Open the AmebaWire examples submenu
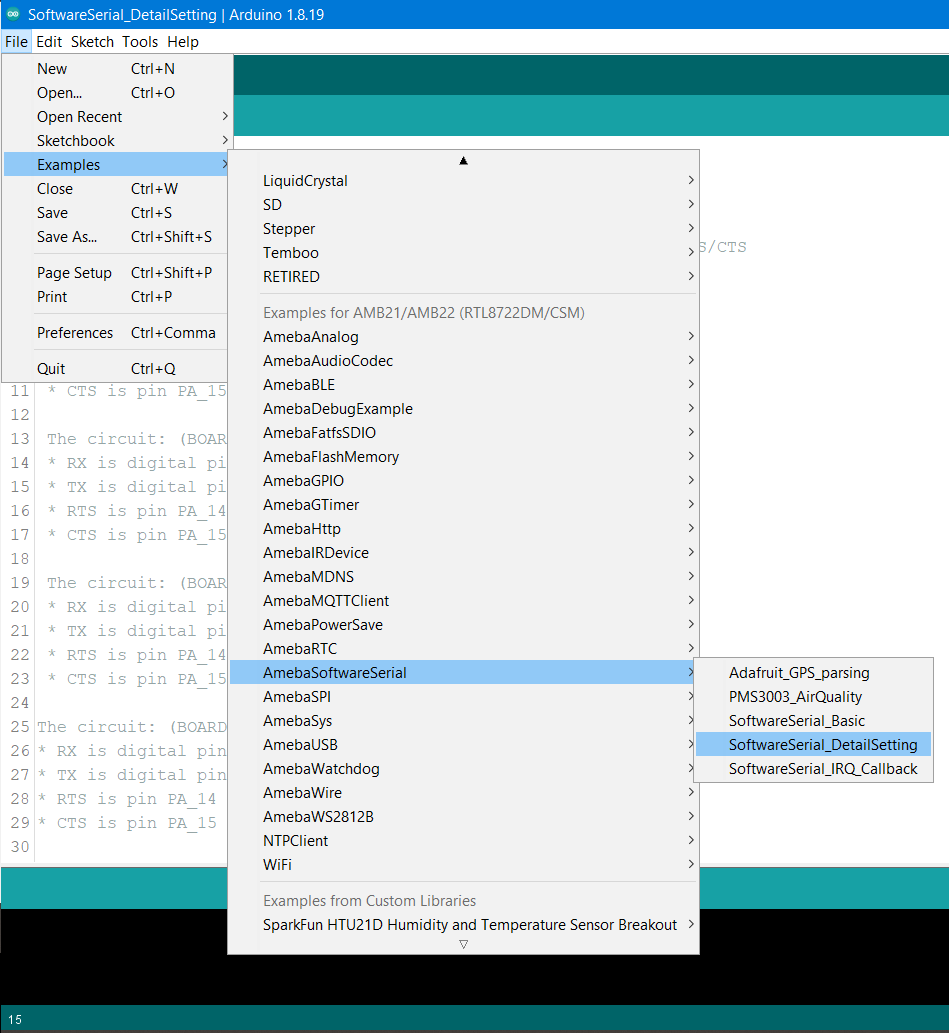The image size is (949, 1033). tap(463, 793)
